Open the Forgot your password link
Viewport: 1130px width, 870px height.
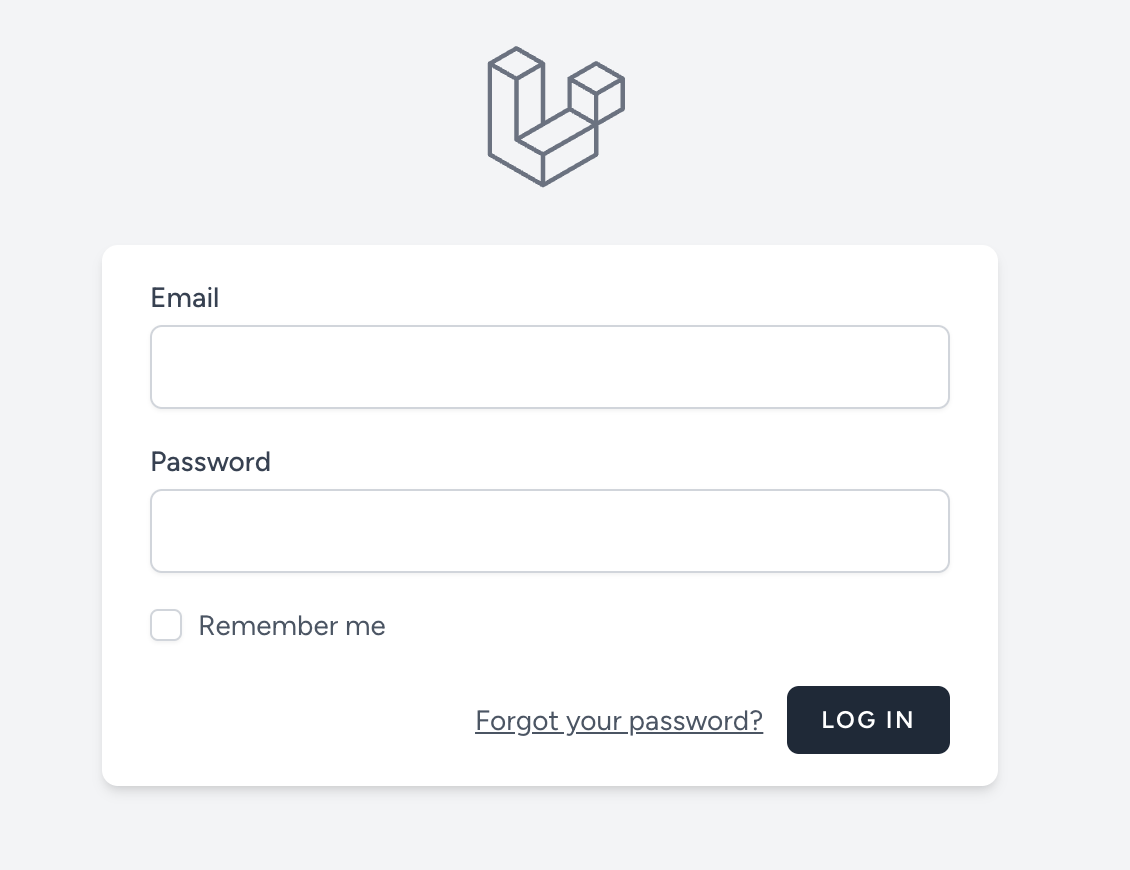(619, 720)
